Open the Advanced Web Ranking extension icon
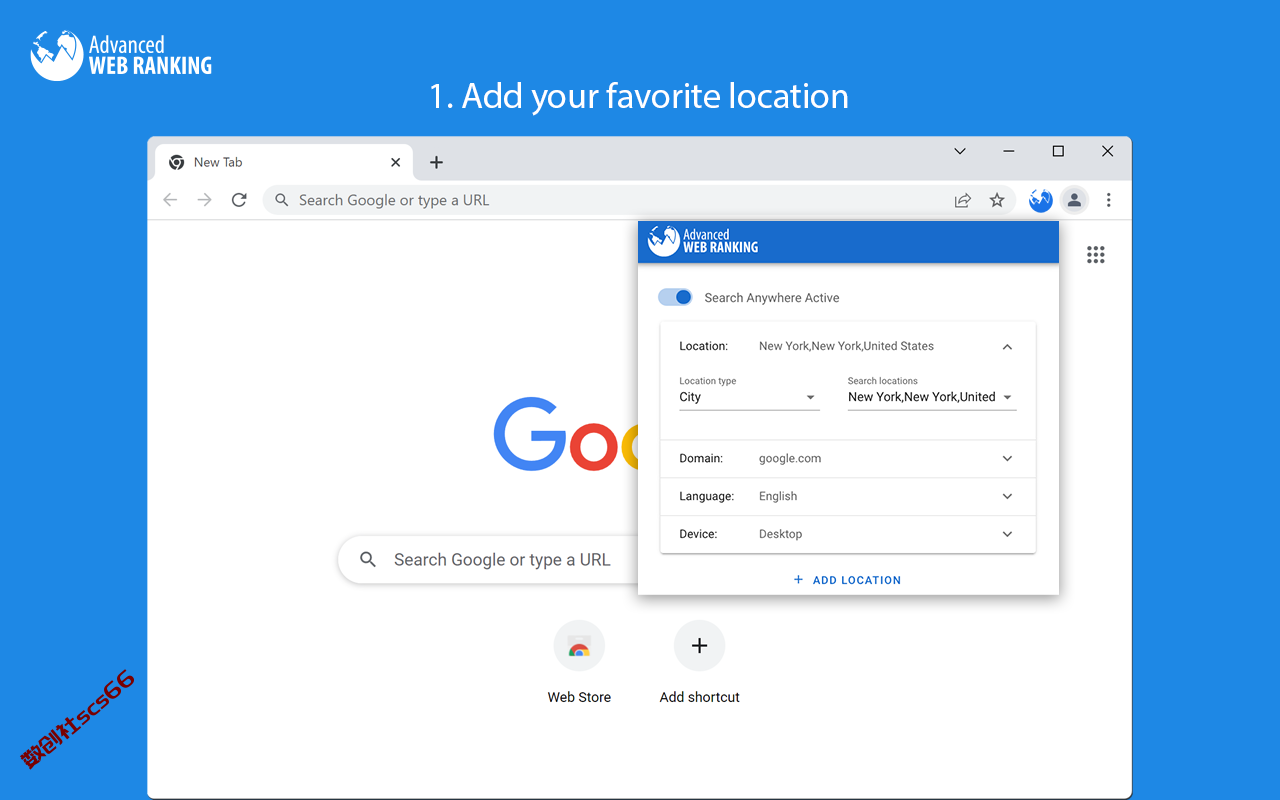Viewport: 1280px width, 800px height. (x=1041, y=200)
